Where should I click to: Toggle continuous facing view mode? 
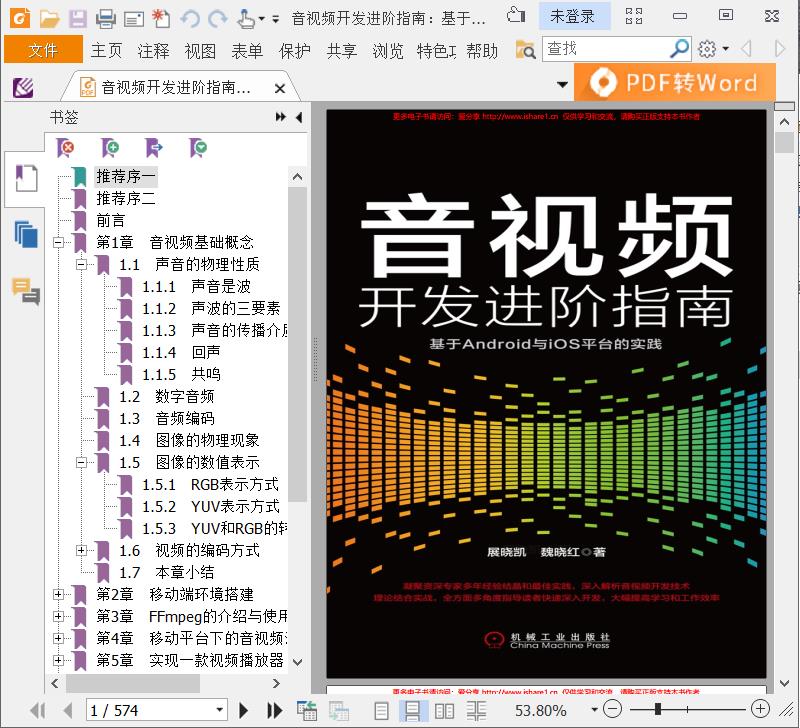click(476, 711)
